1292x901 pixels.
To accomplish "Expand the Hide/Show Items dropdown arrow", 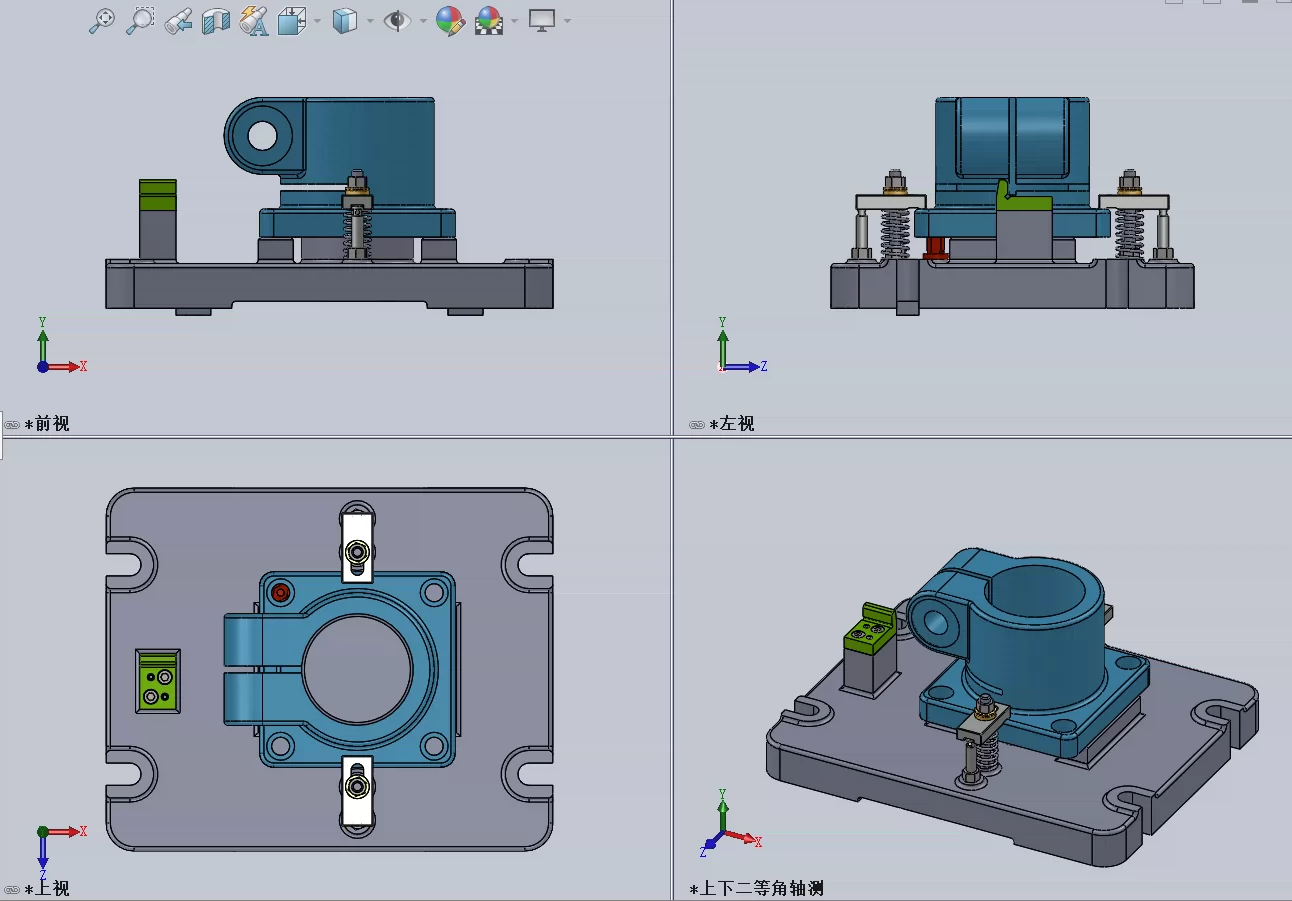I will (422, 21).
